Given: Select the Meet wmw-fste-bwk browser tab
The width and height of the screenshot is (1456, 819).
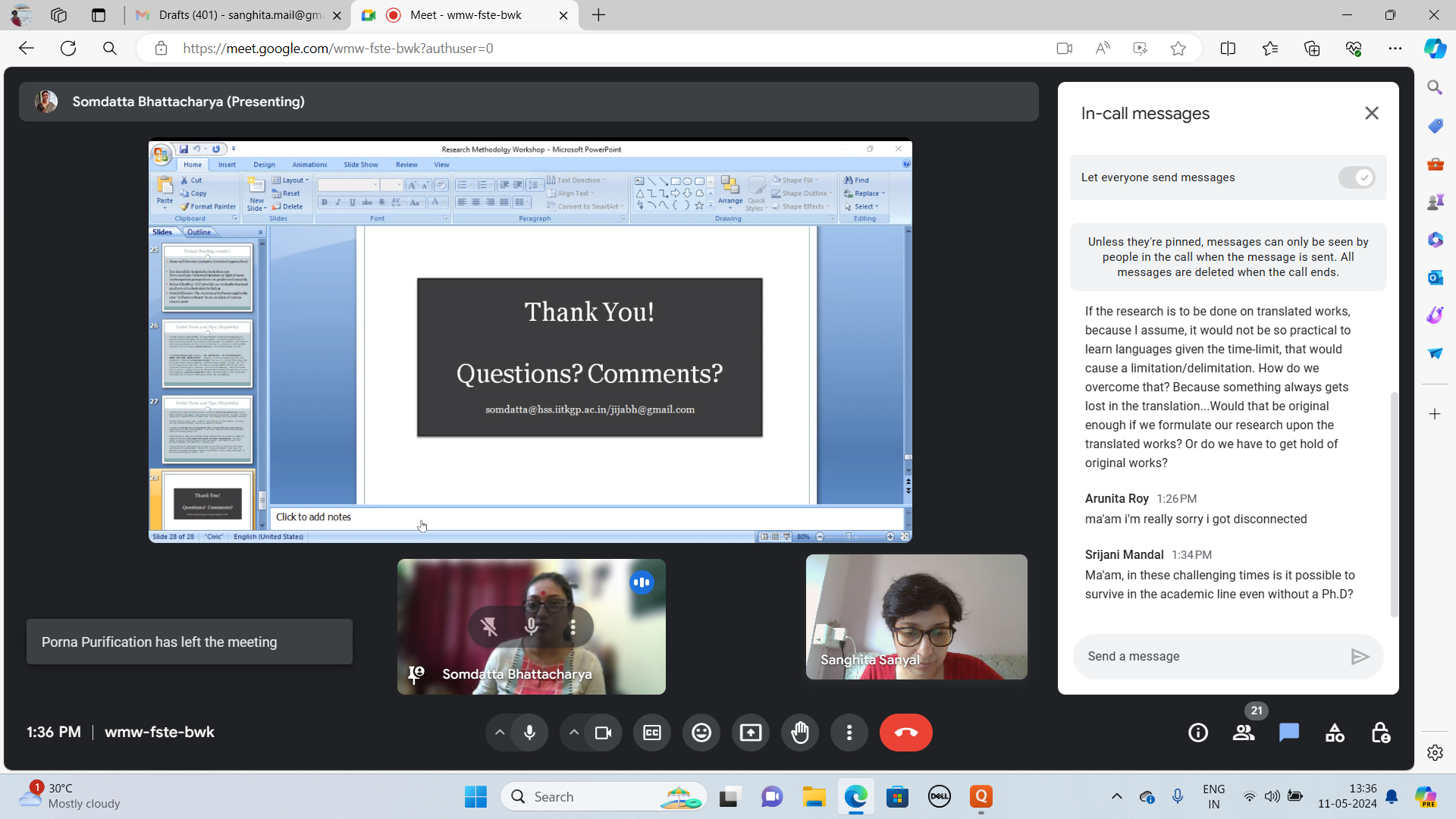Looking at the screenshot, I should tap(465, 15).
